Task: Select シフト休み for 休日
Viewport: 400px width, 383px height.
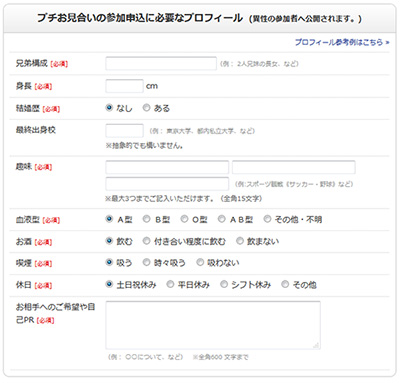Action: 224,284
